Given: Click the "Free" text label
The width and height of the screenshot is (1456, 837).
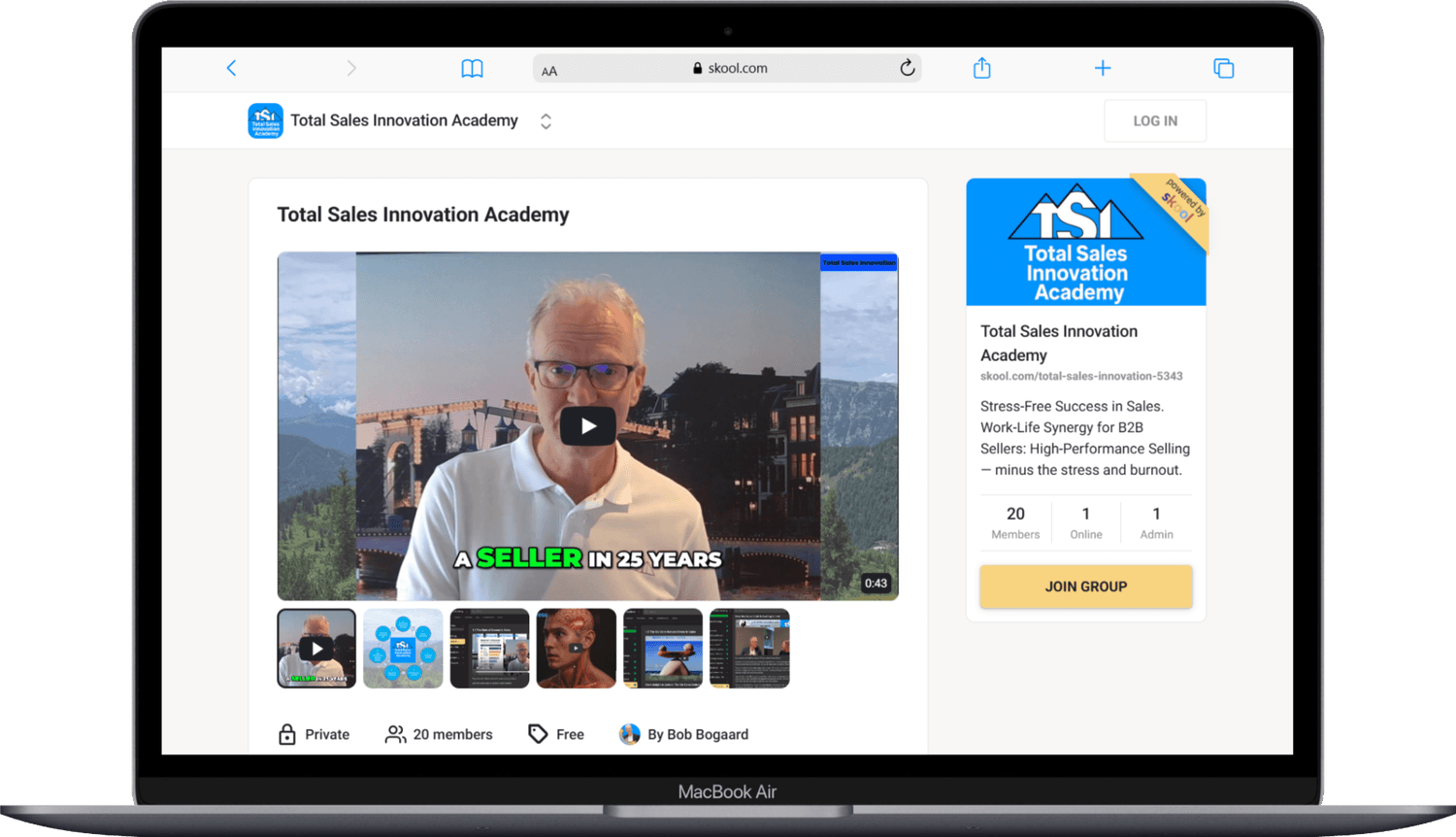Looking at the screenshot, I should [570, 734].
